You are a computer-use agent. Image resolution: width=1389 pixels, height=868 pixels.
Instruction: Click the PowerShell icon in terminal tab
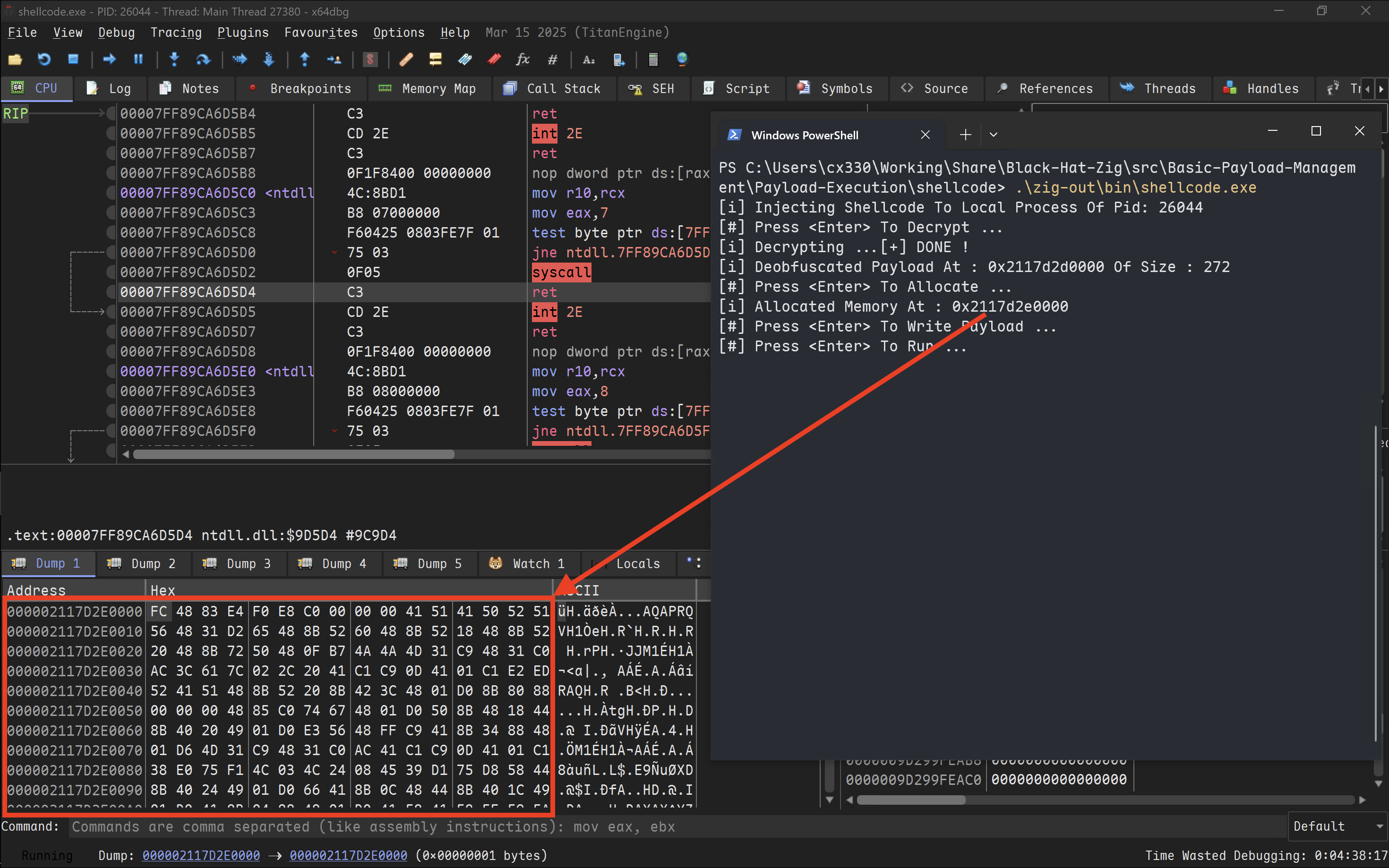734,135
